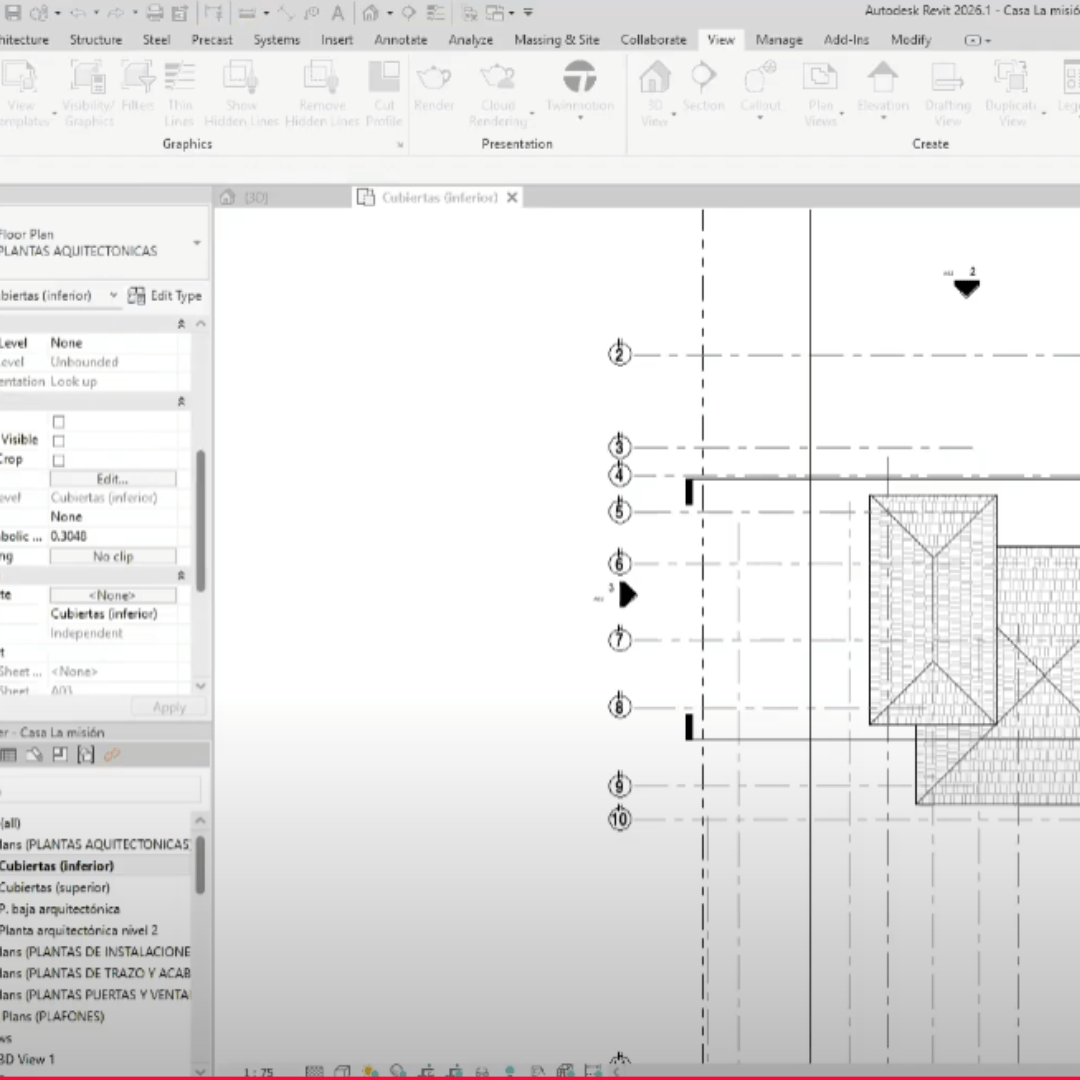Open the Twinmotion tool

579,78
